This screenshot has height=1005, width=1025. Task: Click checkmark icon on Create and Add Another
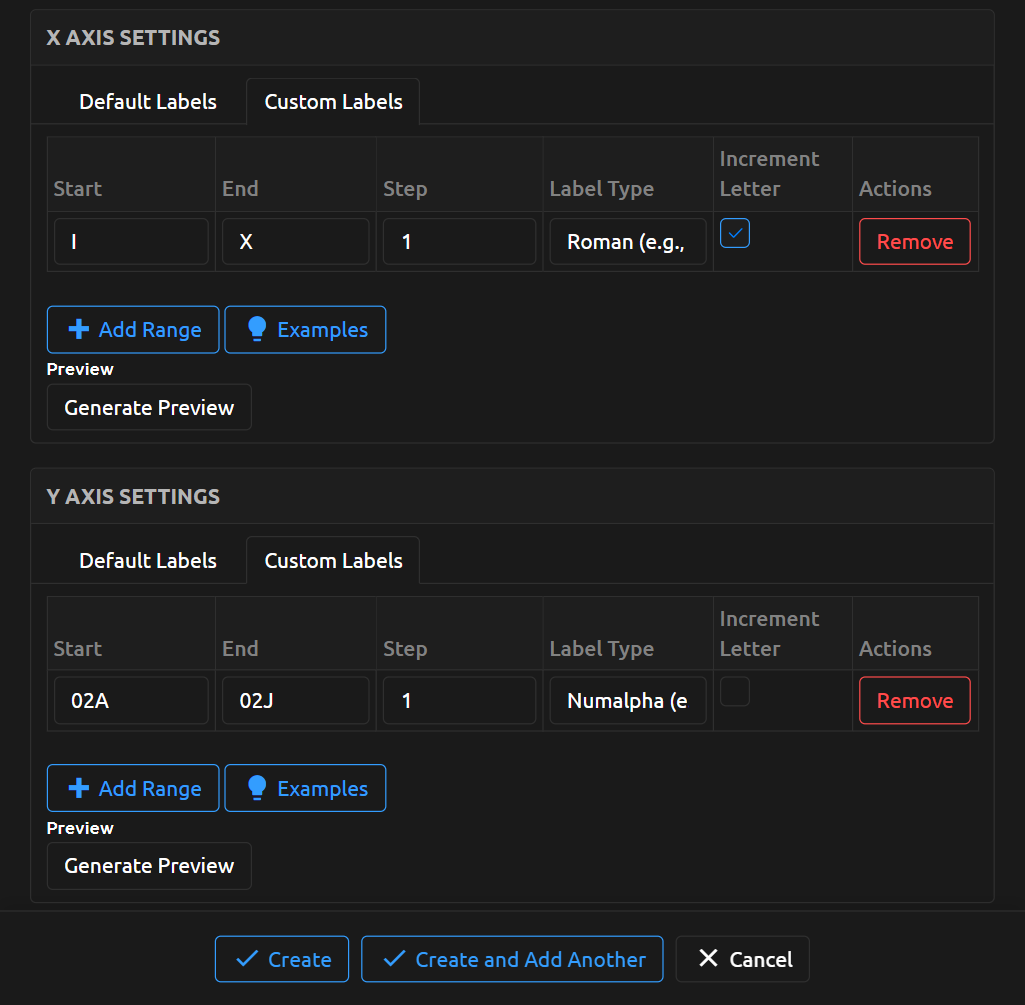(395, 959)
